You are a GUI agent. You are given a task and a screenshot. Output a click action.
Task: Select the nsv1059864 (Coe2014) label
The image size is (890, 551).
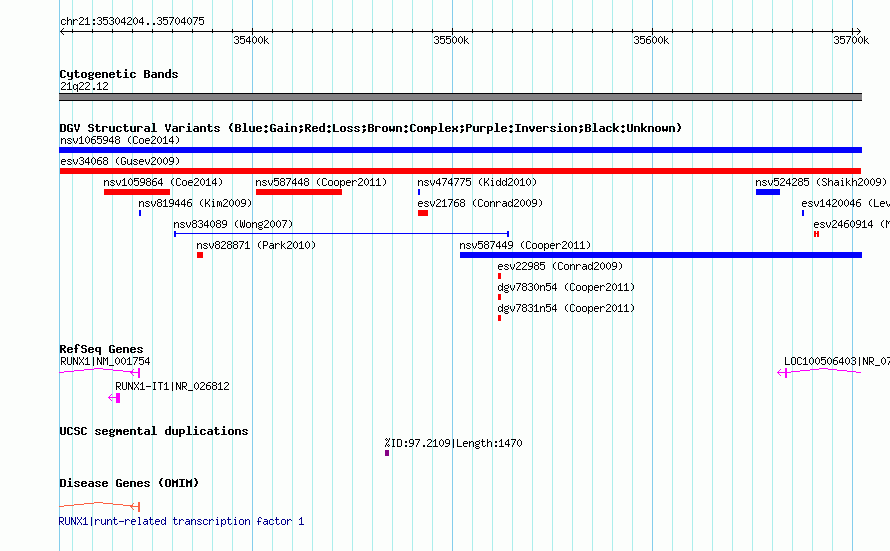point(163,182)
